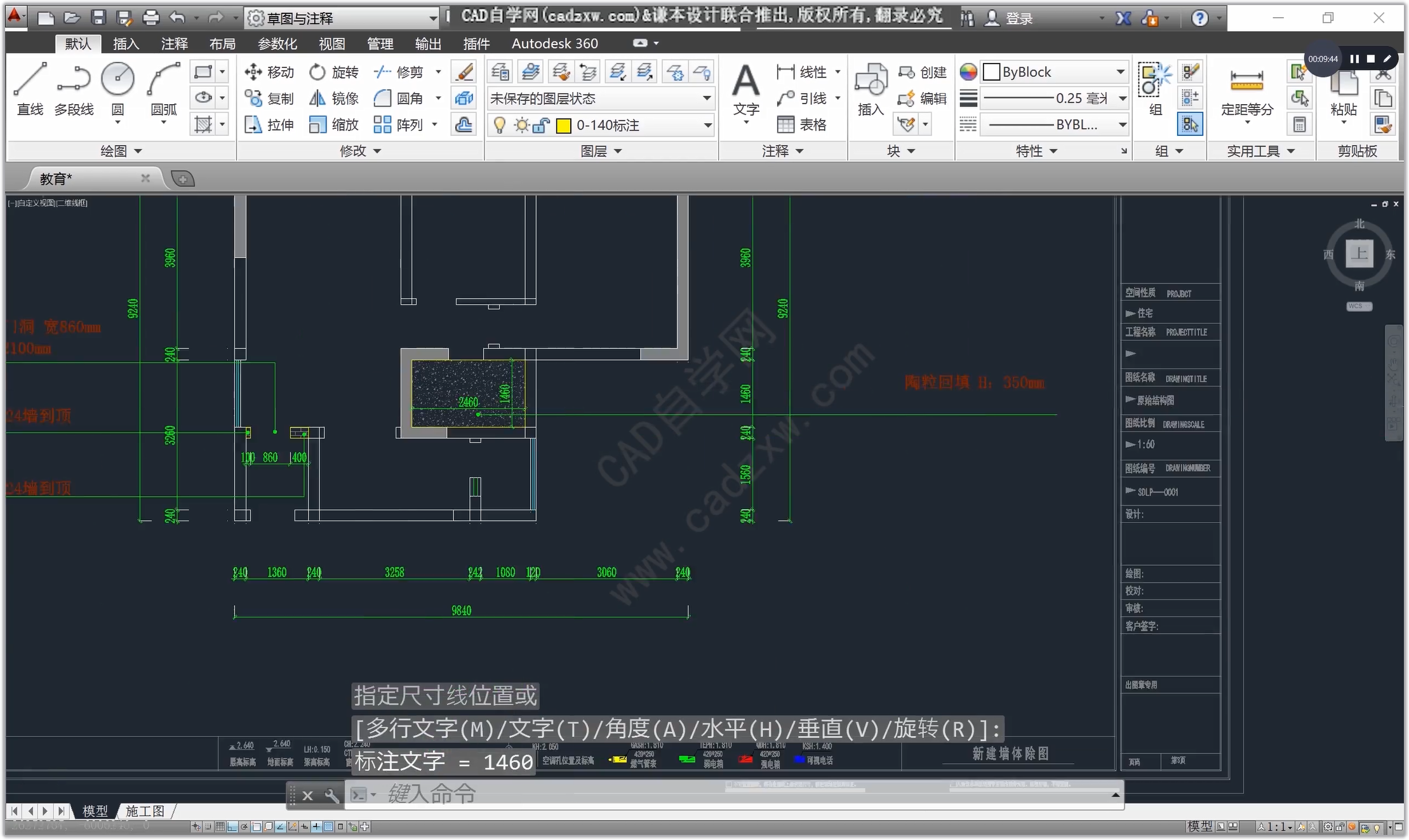Screen dimensions: 1409x840
Task: Toggle Polar tracking in status bar
Action: (x=244, y=827)
